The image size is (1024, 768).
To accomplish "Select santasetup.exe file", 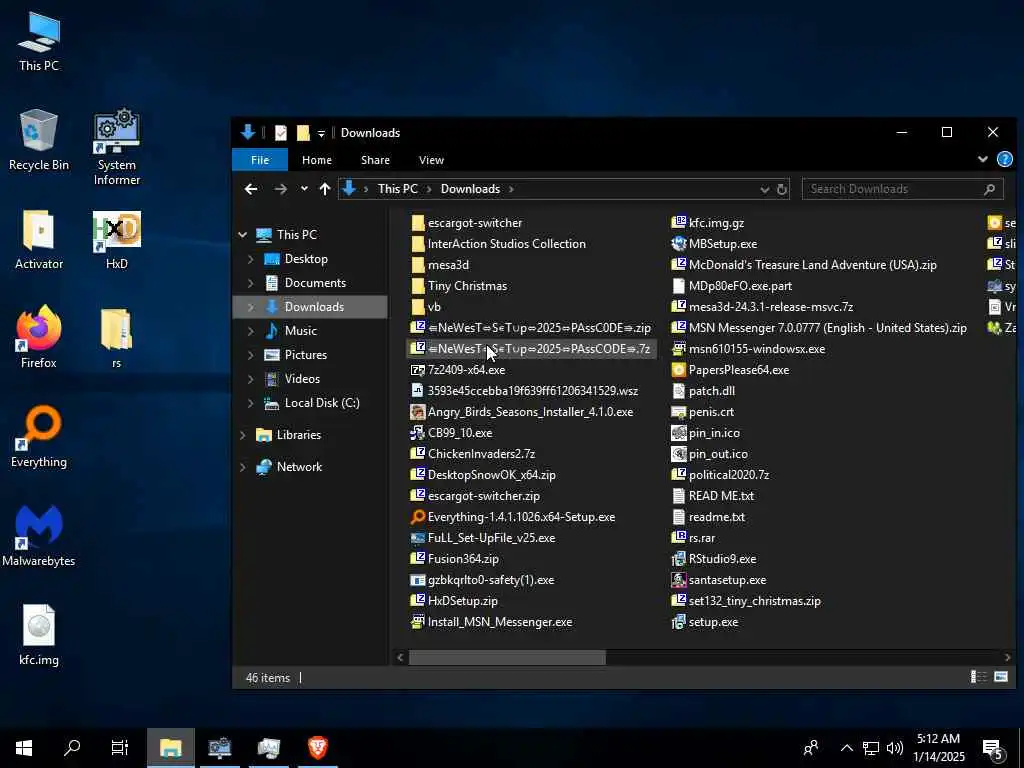I will 718,581.
